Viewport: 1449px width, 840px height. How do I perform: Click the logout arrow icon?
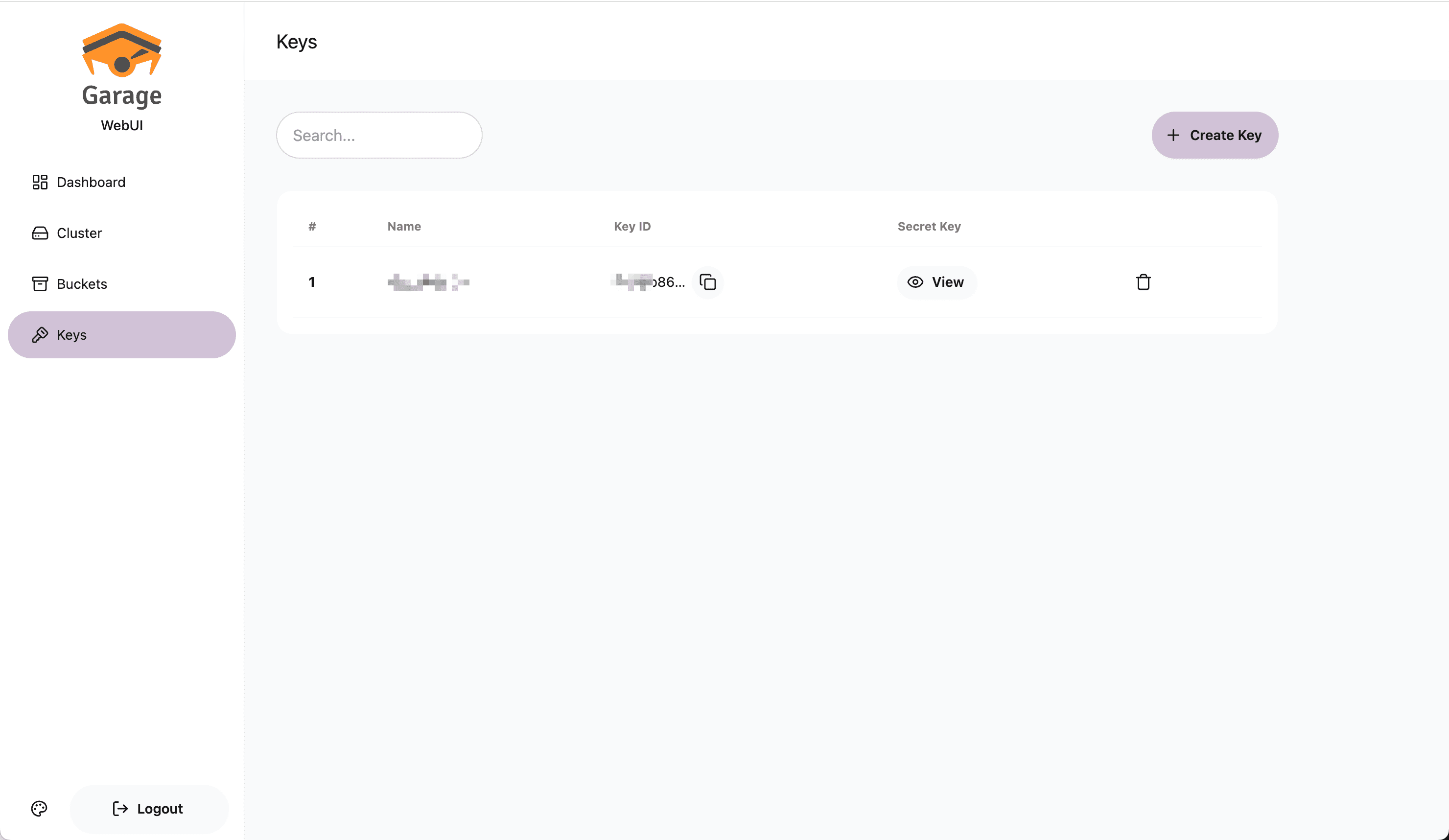[120, 808]
